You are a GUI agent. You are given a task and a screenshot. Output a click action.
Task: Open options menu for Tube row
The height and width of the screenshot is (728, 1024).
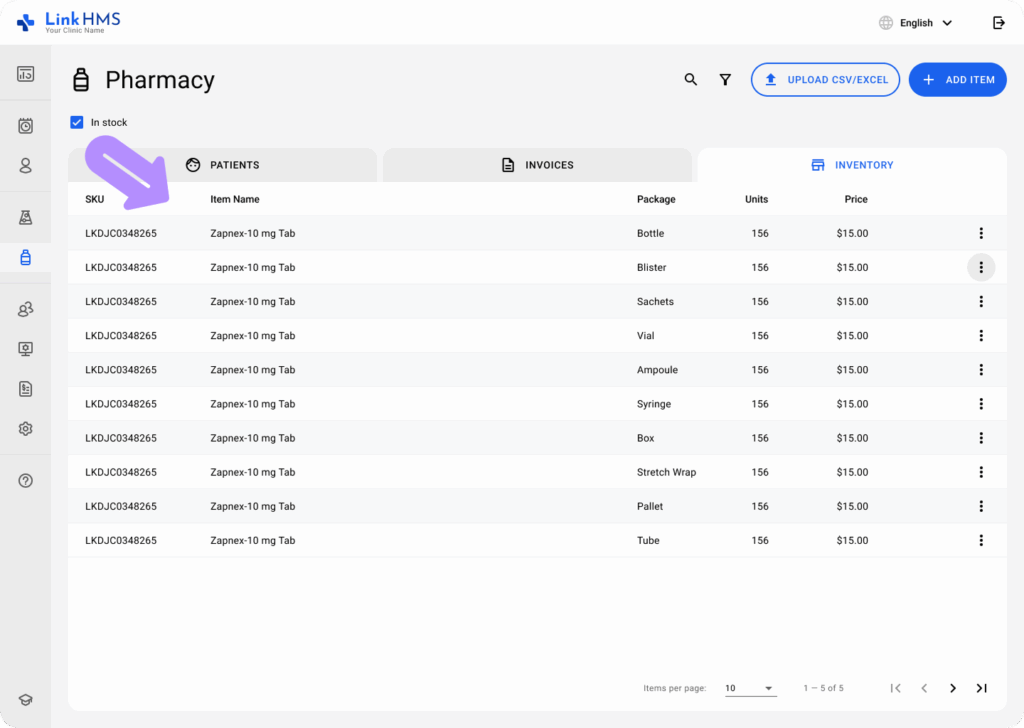981,540
